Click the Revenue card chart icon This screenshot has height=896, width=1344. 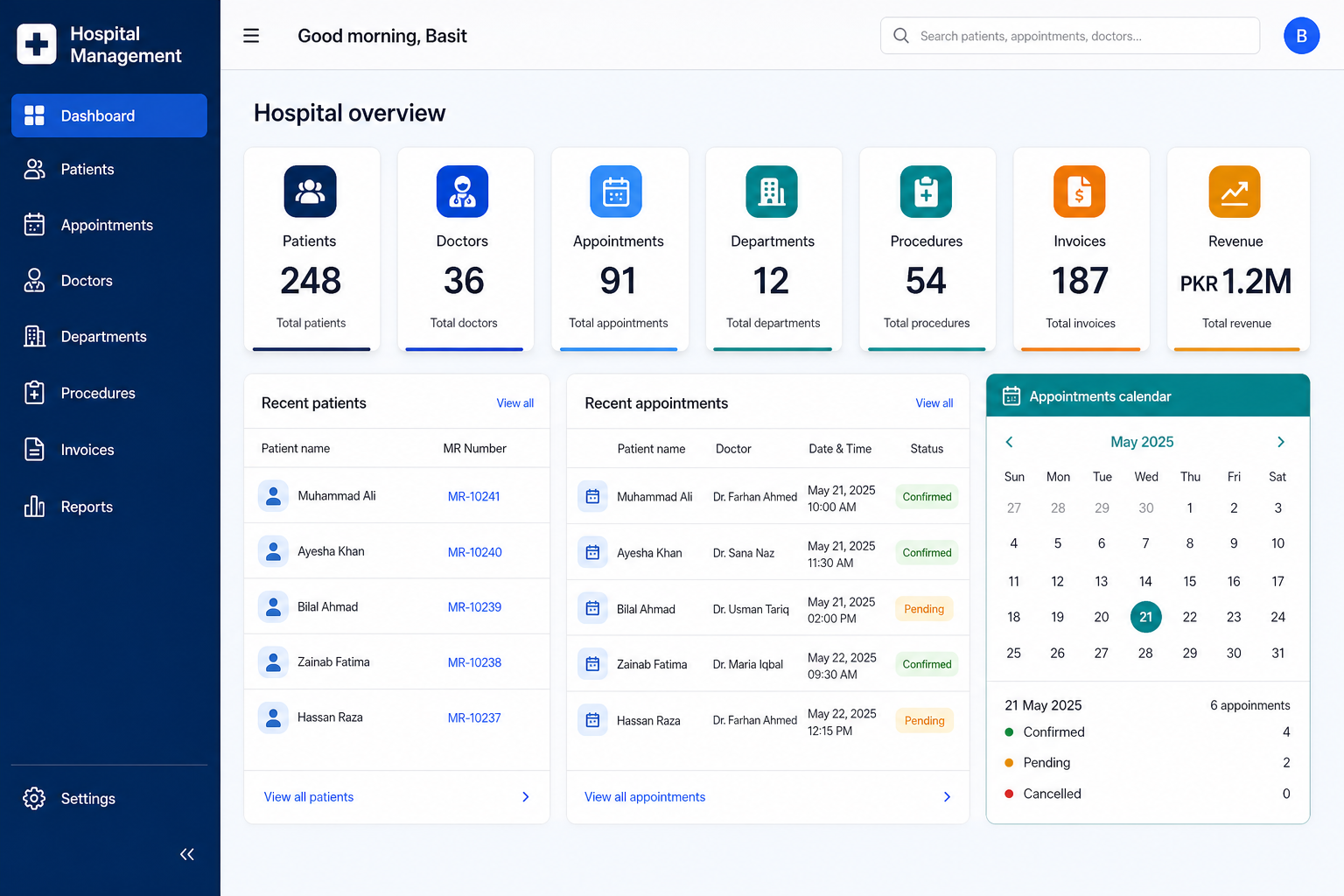pyautogui.click(x=1235, y=192)
